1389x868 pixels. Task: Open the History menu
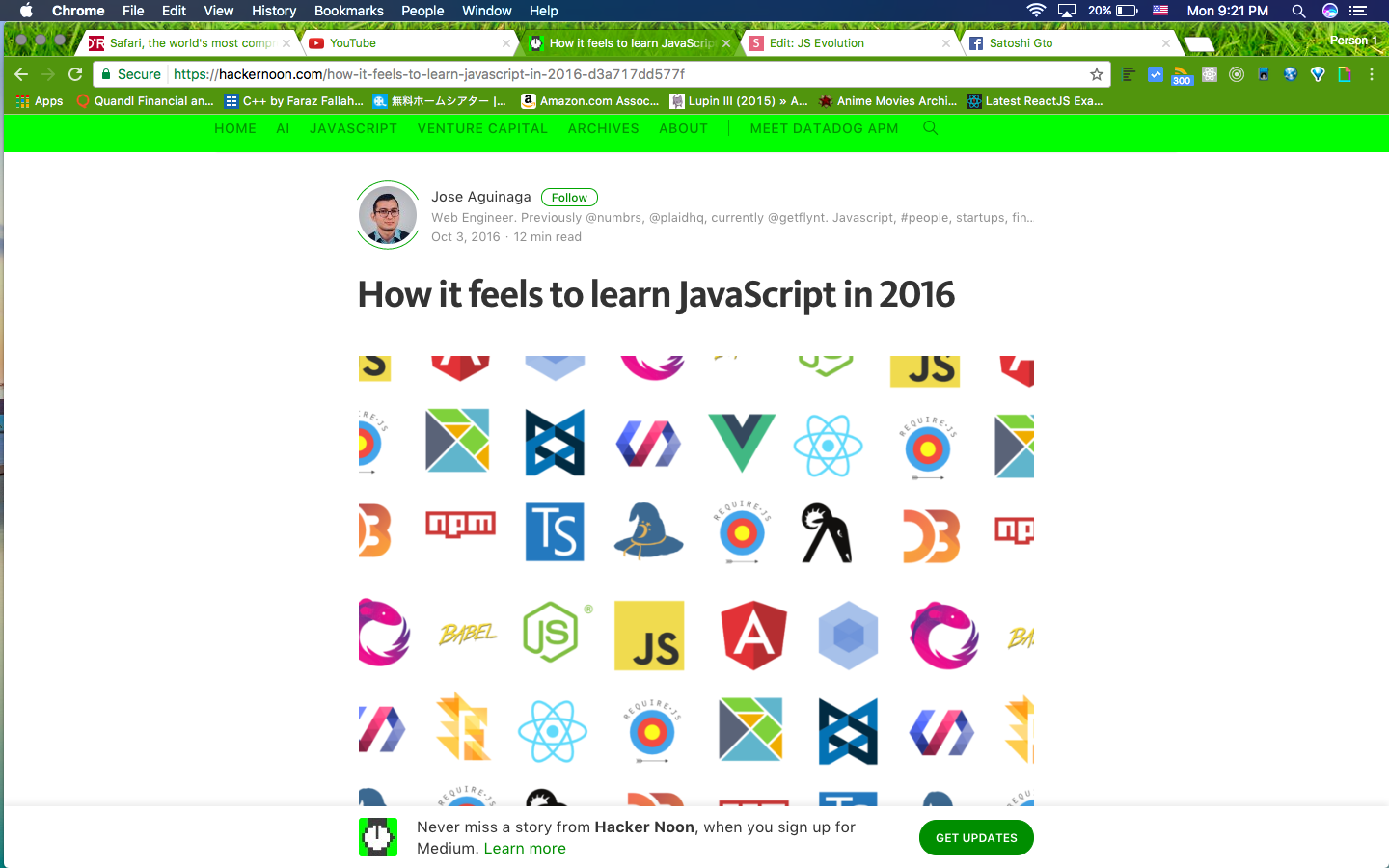[x=274, y=11]
